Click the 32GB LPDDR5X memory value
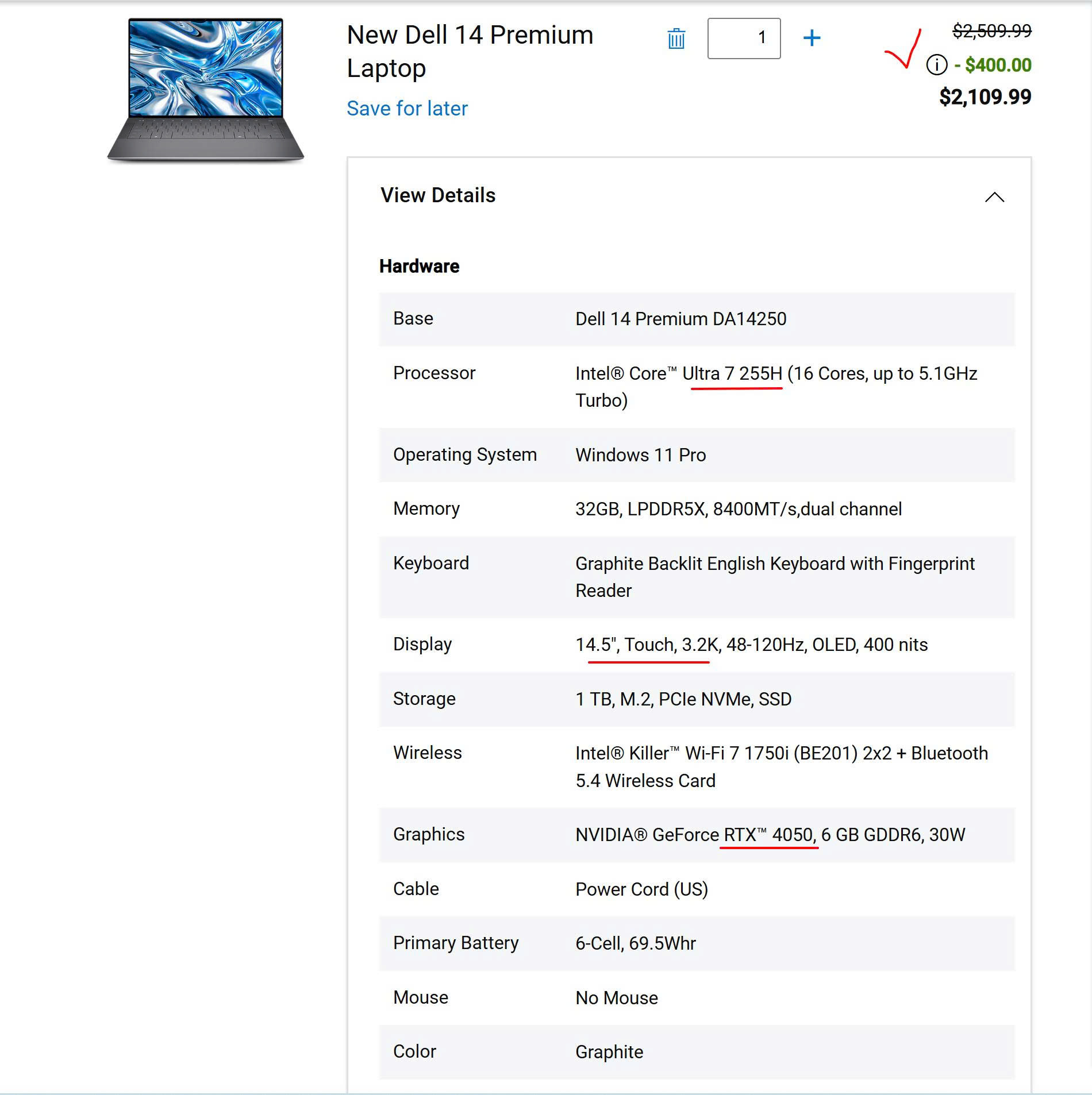This screenshot has width=1092, height=1095. 738,509
